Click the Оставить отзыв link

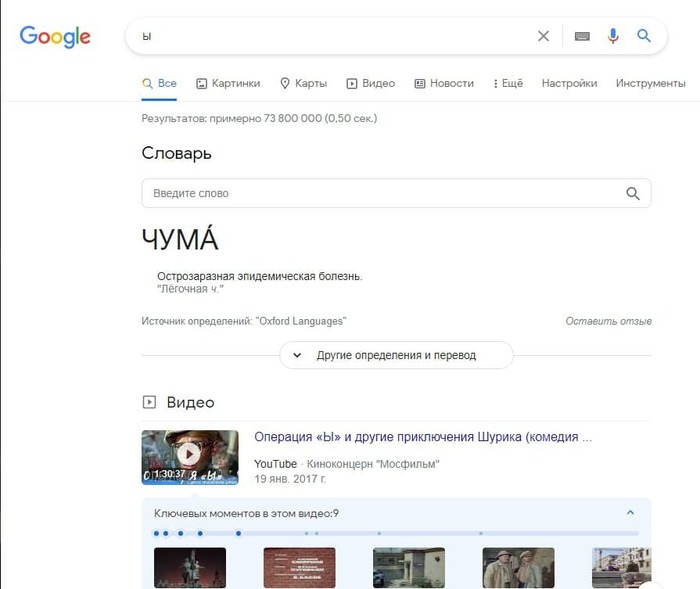click(x=608, y=321)
